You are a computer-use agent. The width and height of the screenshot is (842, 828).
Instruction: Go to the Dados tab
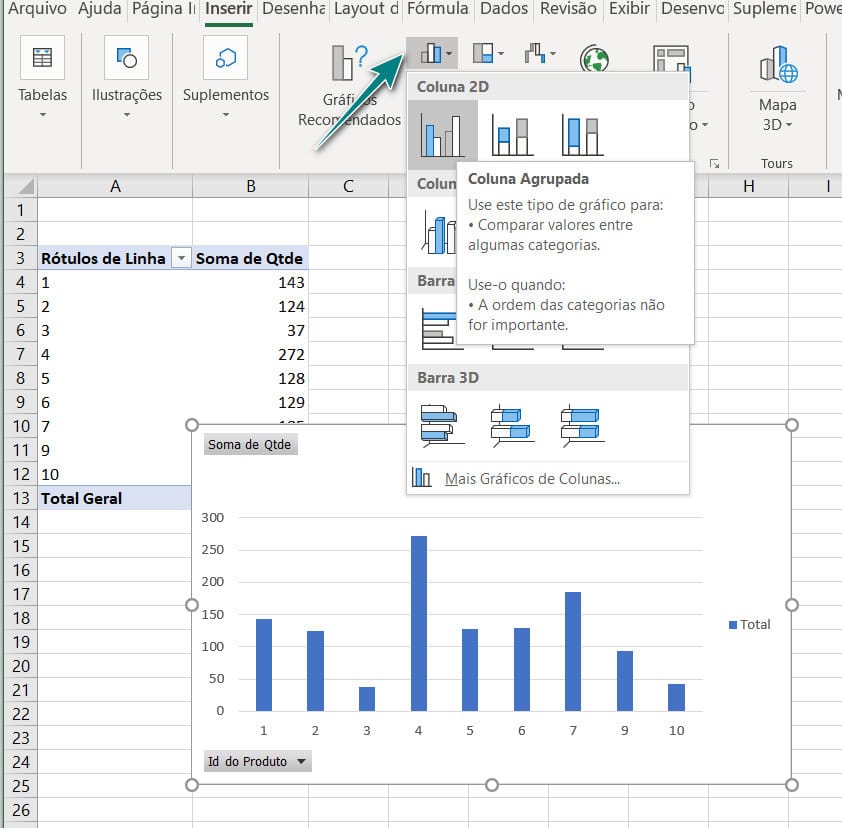(x=504, y=9)
